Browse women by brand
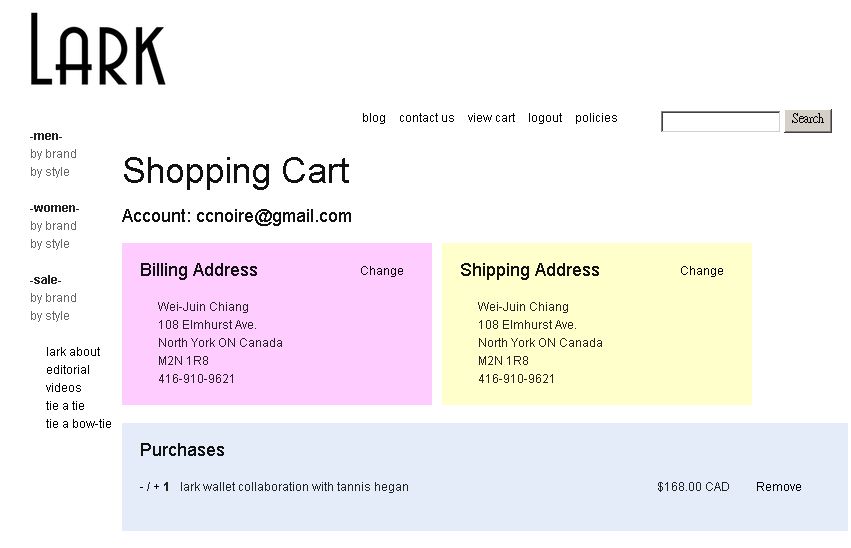 (53, 226)
